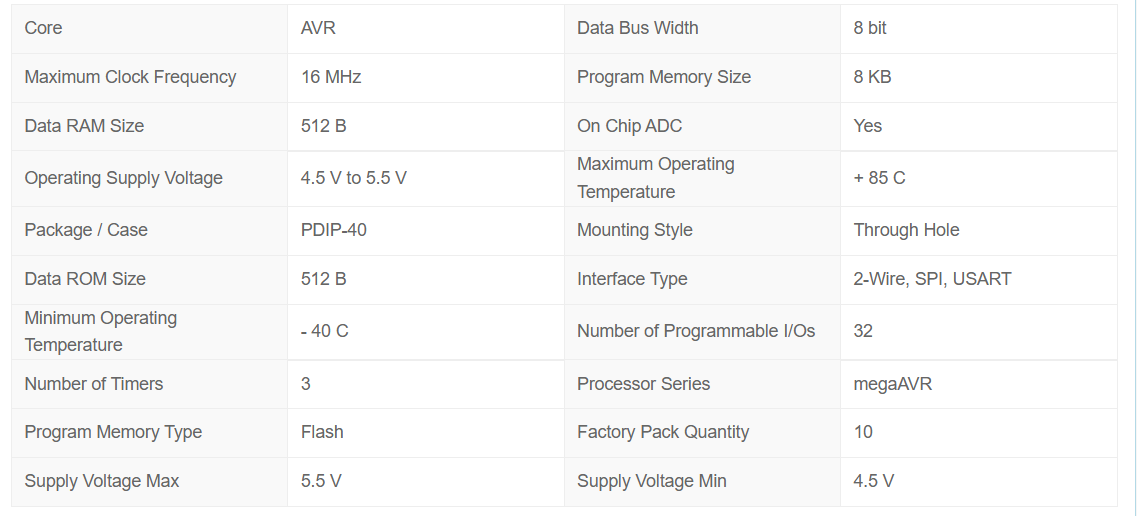Select the megaAVR processor series value

(x=892, y=384)
